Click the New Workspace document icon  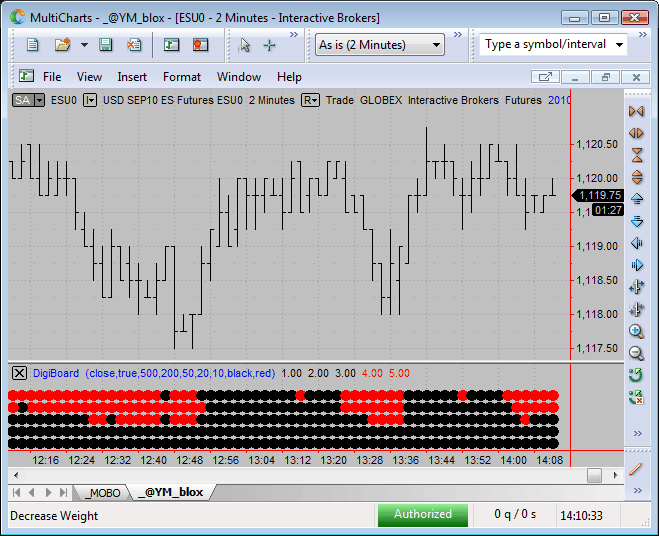32,45
